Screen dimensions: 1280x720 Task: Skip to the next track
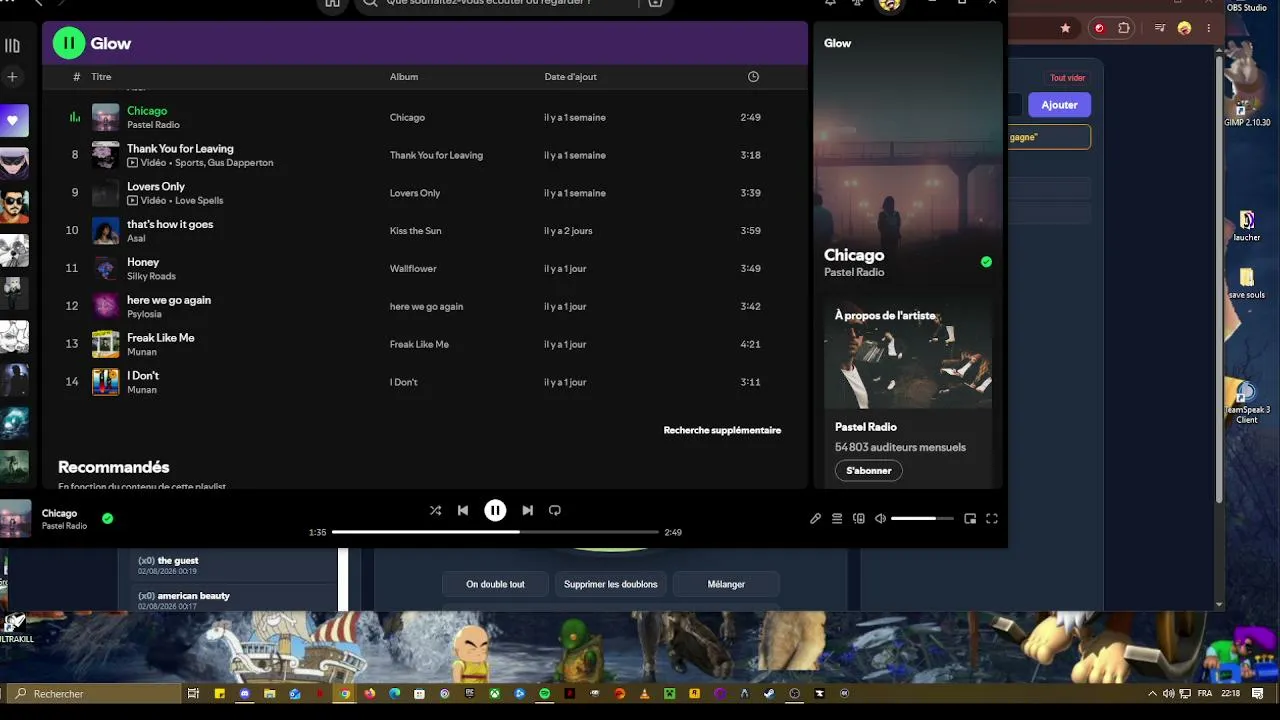pyautogui.click(x=527, y=510)
